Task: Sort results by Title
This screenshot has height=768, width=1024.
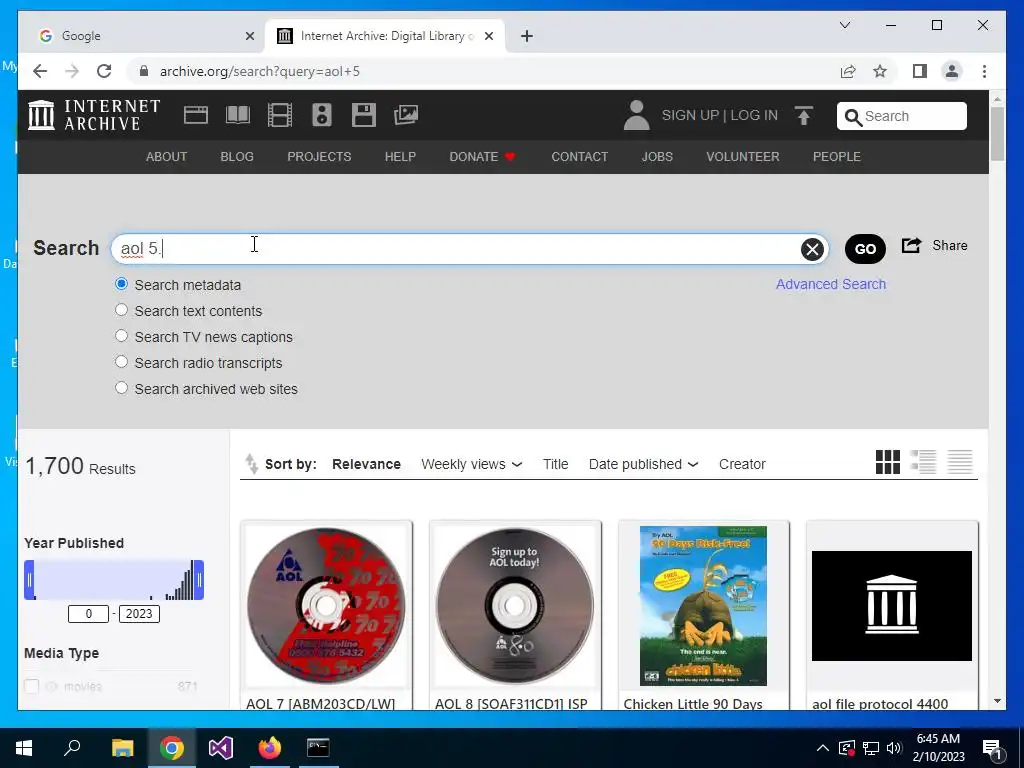Action: [x=555, y=464]
